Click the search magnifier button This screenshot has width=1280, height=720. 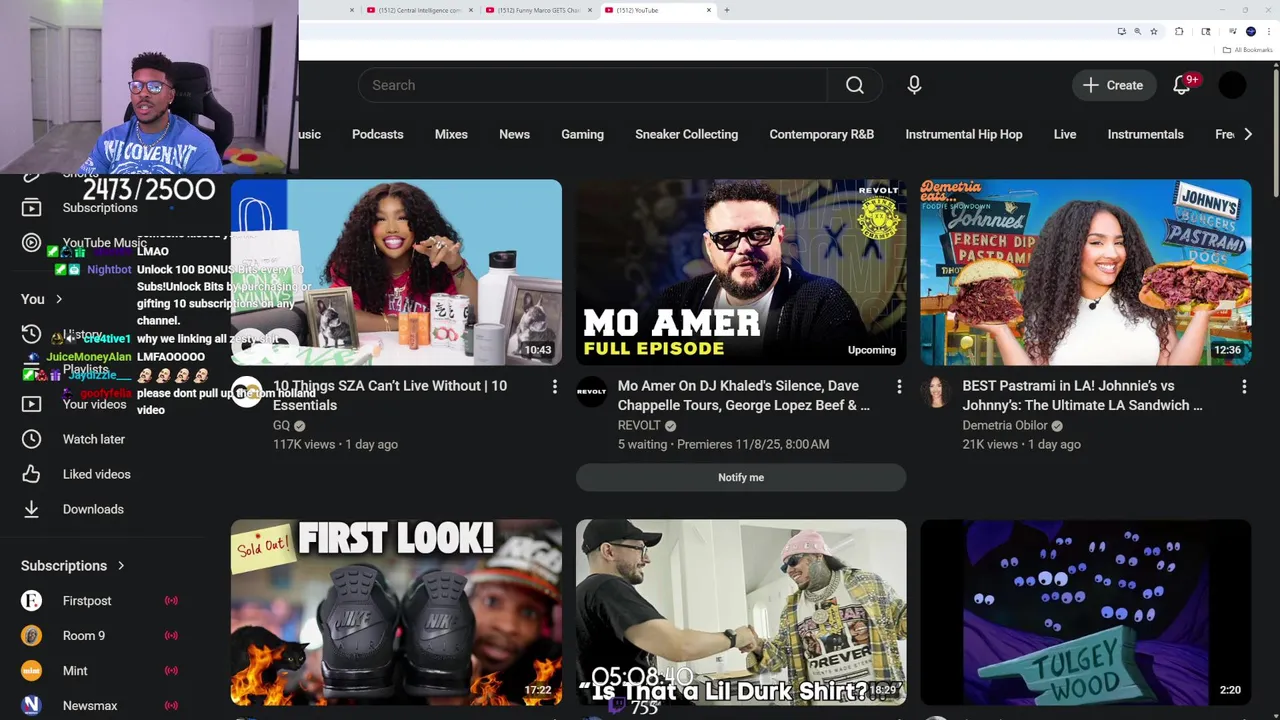tap(854, 85)
